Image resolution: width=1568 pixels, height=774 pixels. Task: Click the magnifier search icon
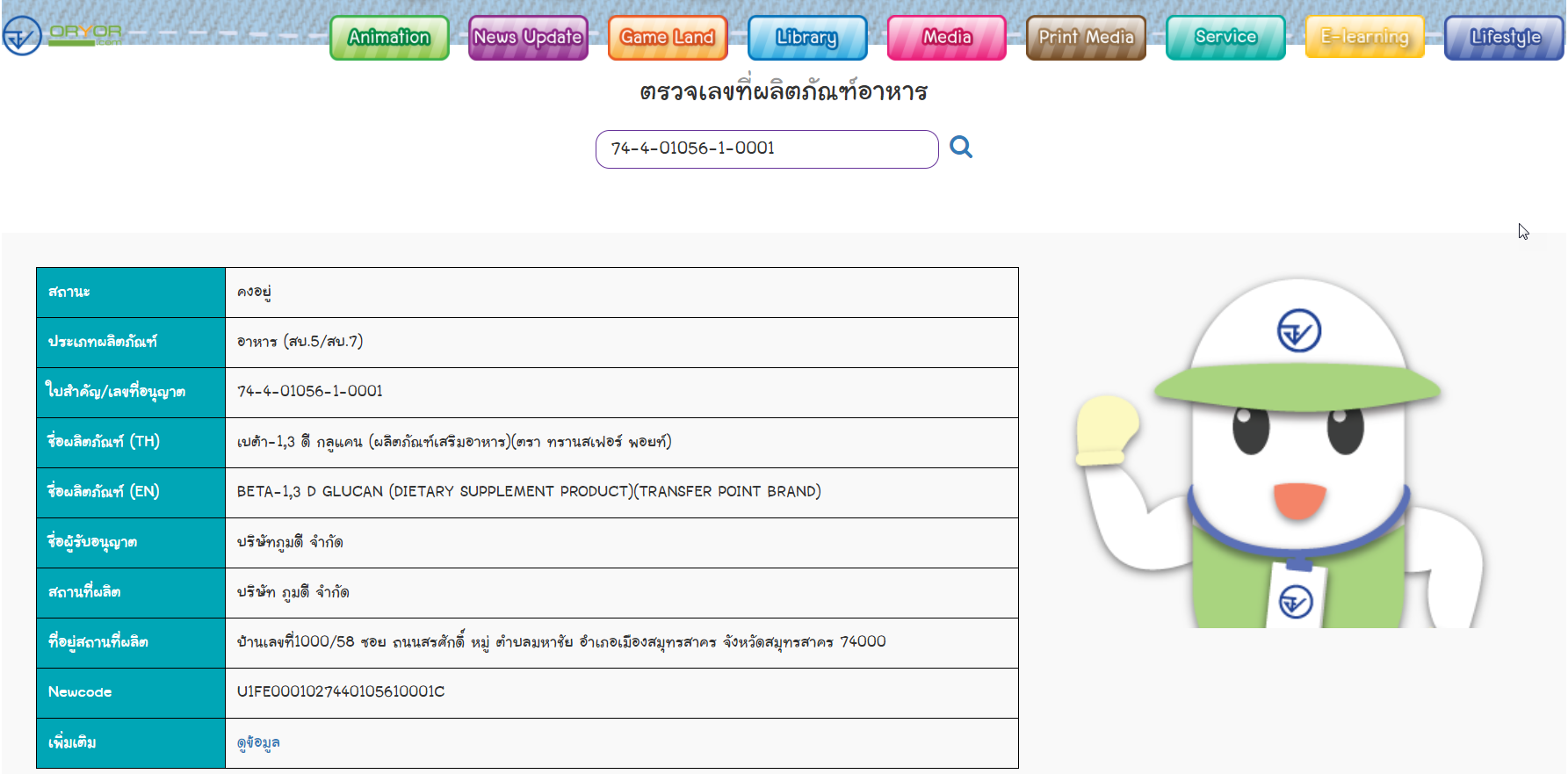coord(961,147)
